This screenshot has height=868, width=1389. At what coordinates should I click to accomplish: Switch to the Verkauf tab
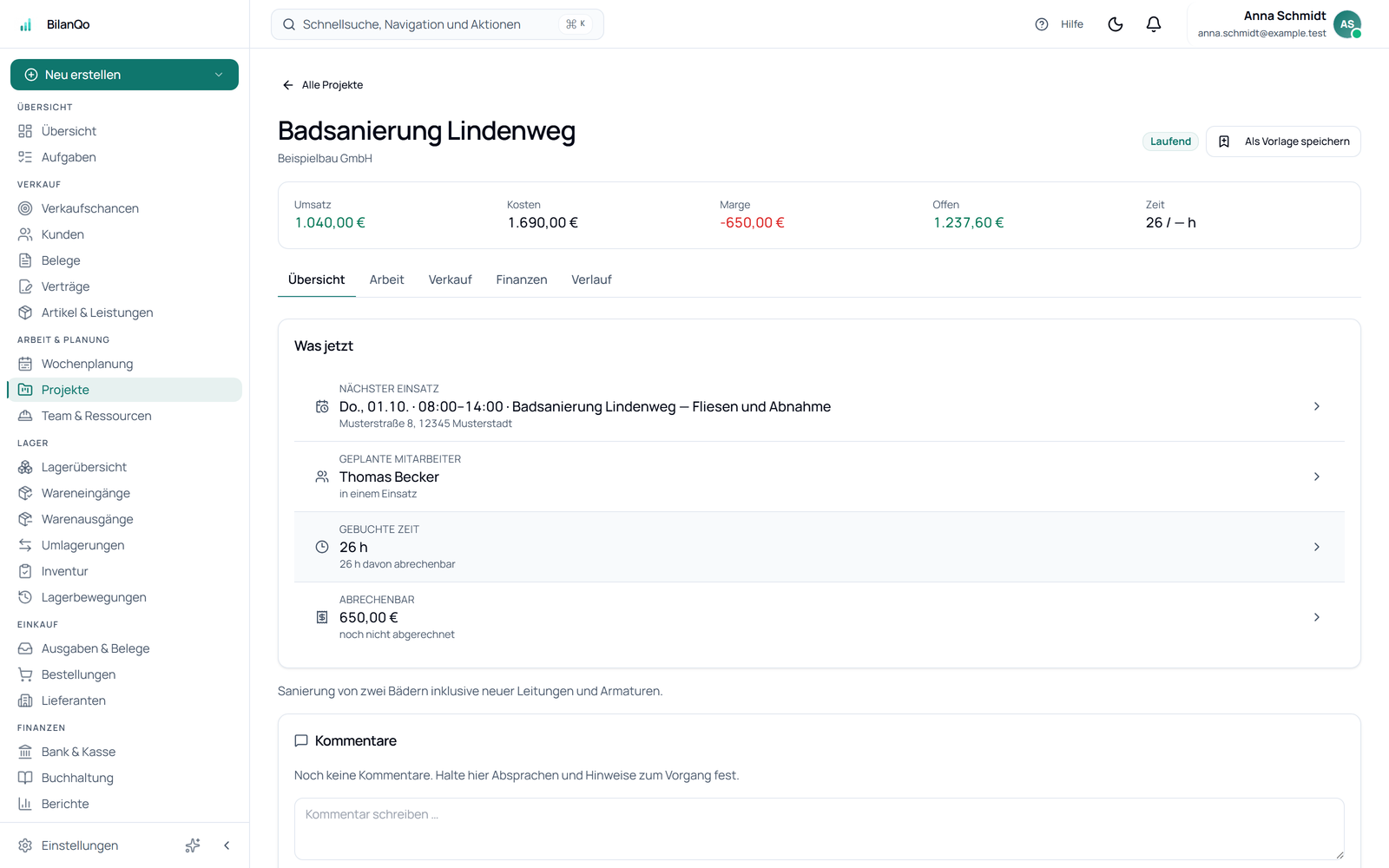pyautogui.click(x=450, y=279)
